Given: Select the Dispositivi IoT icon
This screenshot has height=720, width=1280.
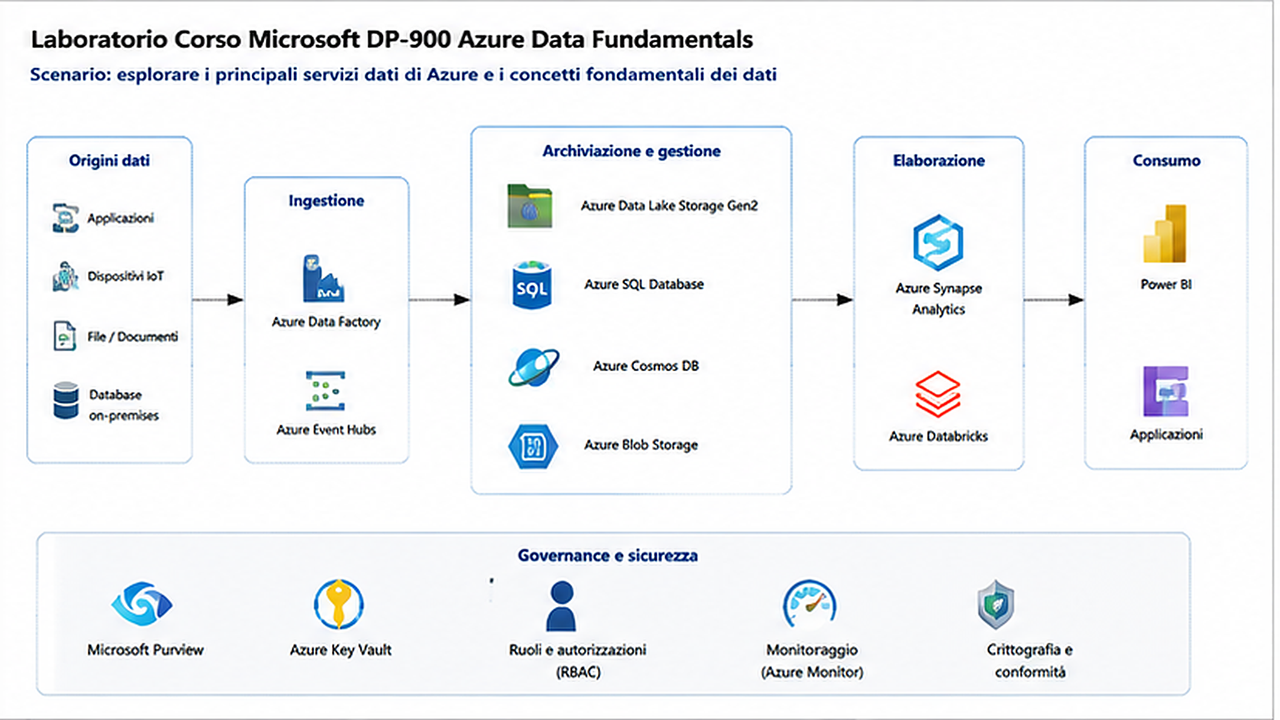Looking at the screenshot, I should point(65,277).
